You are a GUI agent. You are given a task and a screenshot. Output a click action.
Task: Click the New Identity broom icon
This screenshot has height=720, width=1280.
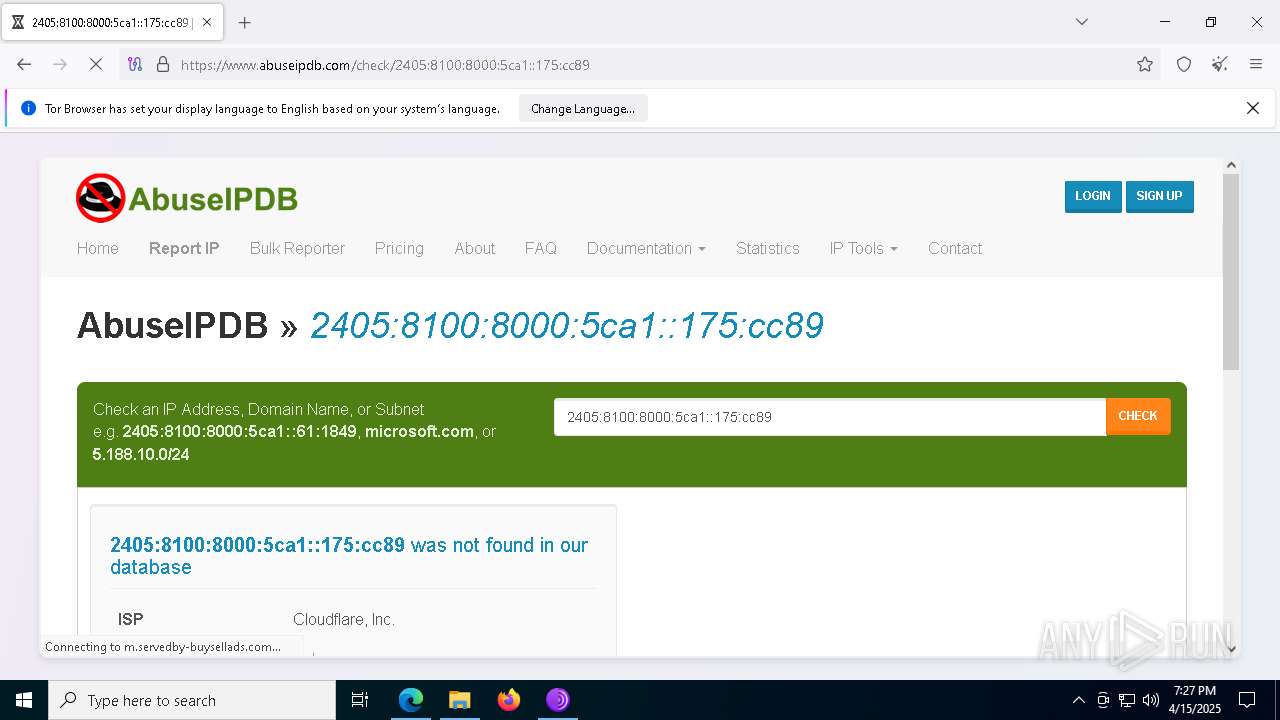pos(1219,64)
